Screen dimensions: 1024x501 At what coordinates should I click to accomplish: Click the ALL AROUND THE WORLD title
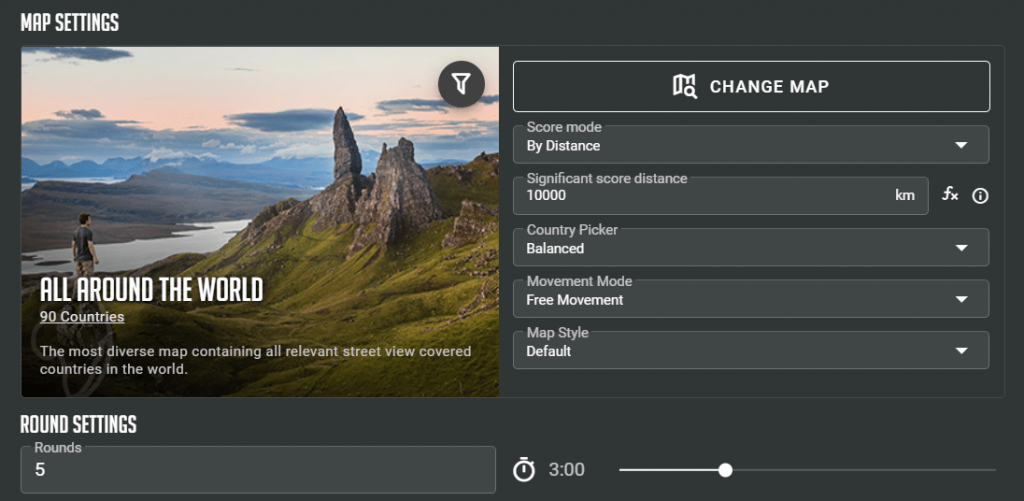[152, 289]
